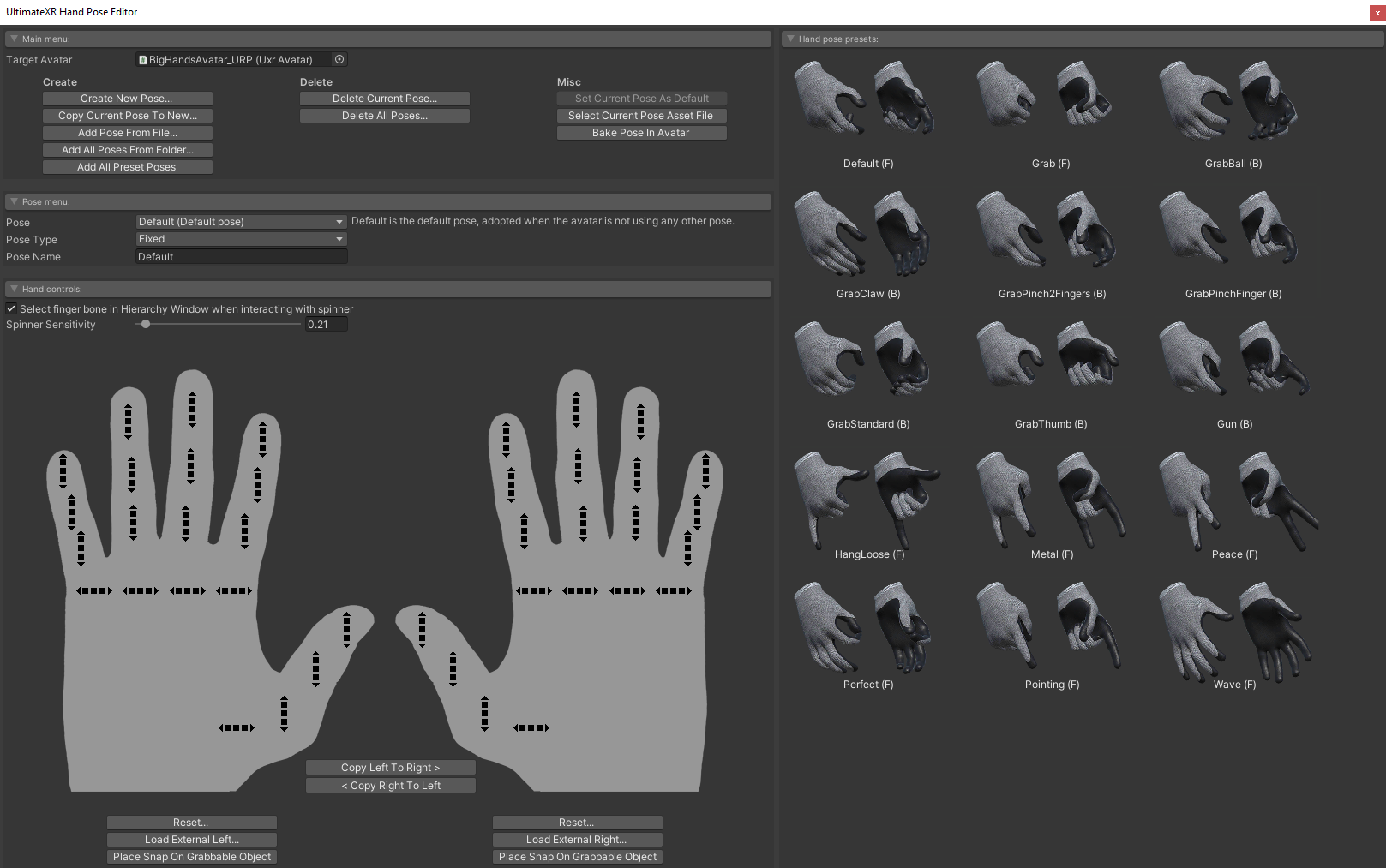This screenshot has width=1386, height=868.
Task: Click Add Pose From File
Action: (x=128, y=133)
